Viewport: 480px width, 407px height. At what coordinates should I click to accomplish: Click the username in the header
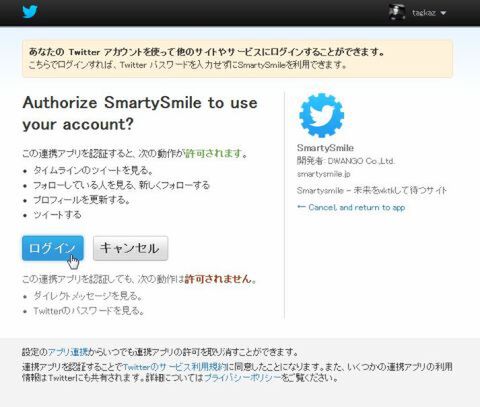click(424, 13)
